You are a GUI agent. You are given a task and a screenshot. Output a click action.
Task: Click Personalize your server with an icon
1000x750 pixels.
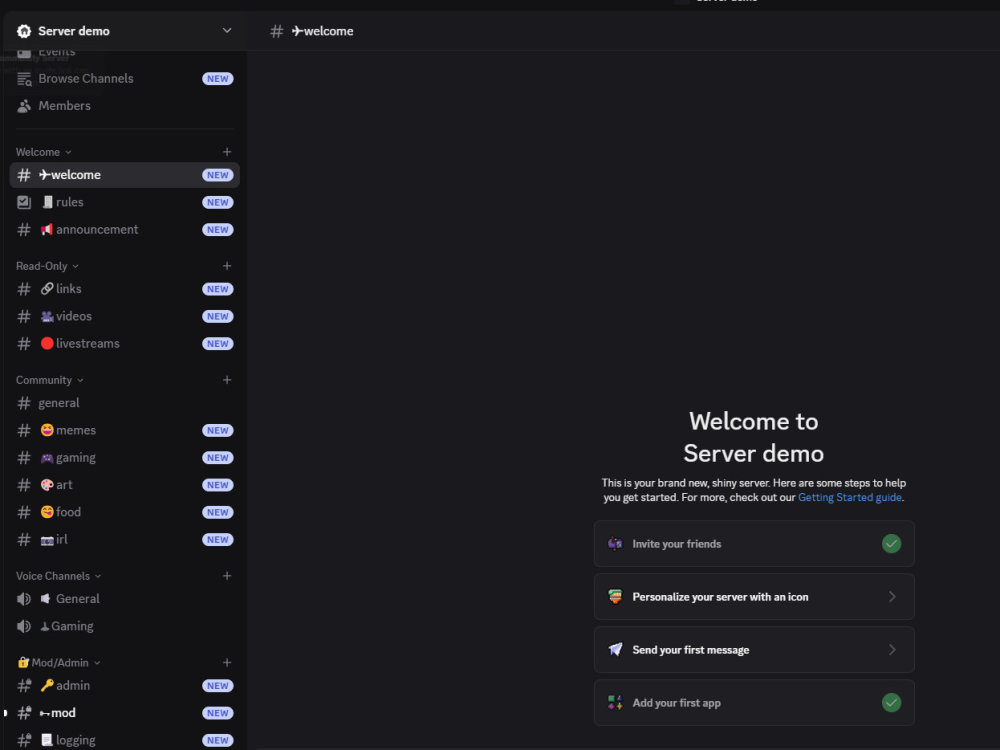[754, 597]
